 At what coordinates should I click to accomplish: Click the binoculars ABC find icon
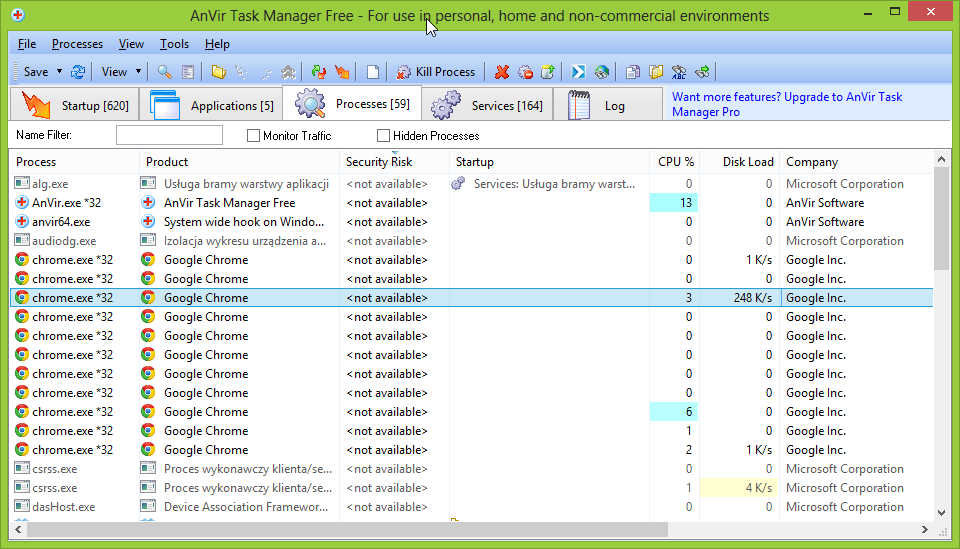click(679, 72)
